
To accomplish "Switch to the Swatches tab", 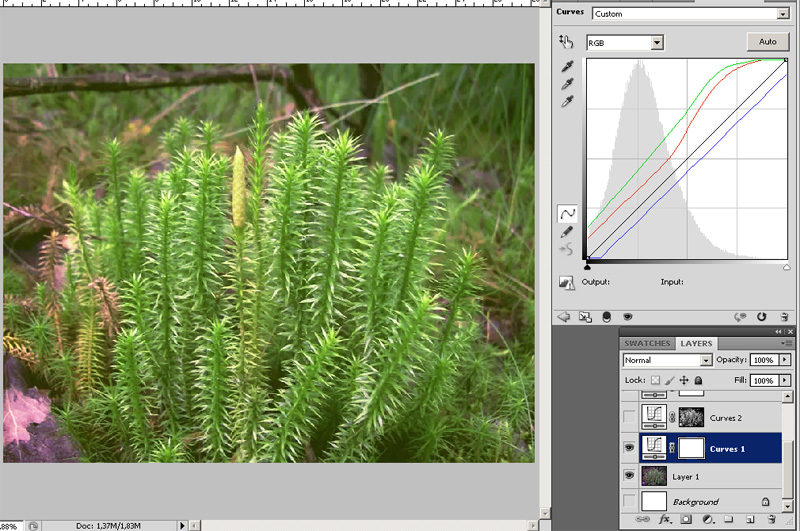I will 647,343.
